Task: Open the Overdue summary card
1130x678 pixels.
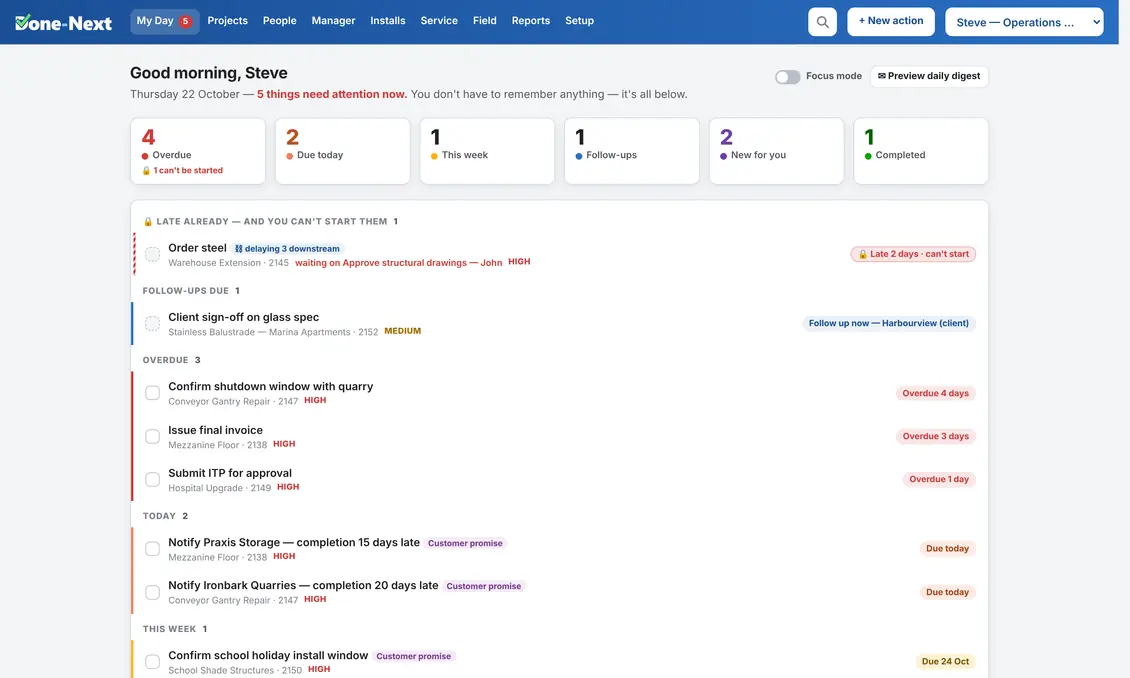Action: click(198, 151)
